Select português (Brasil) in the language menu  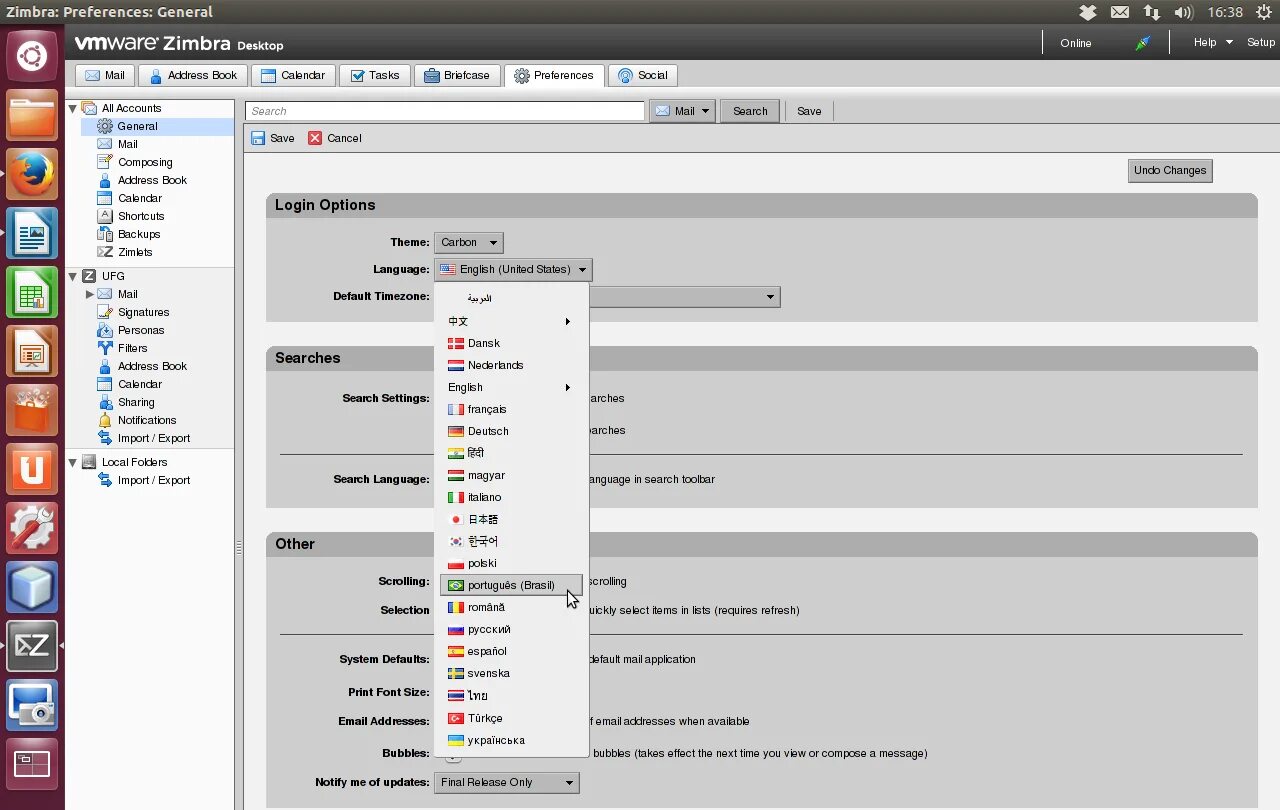511,585
